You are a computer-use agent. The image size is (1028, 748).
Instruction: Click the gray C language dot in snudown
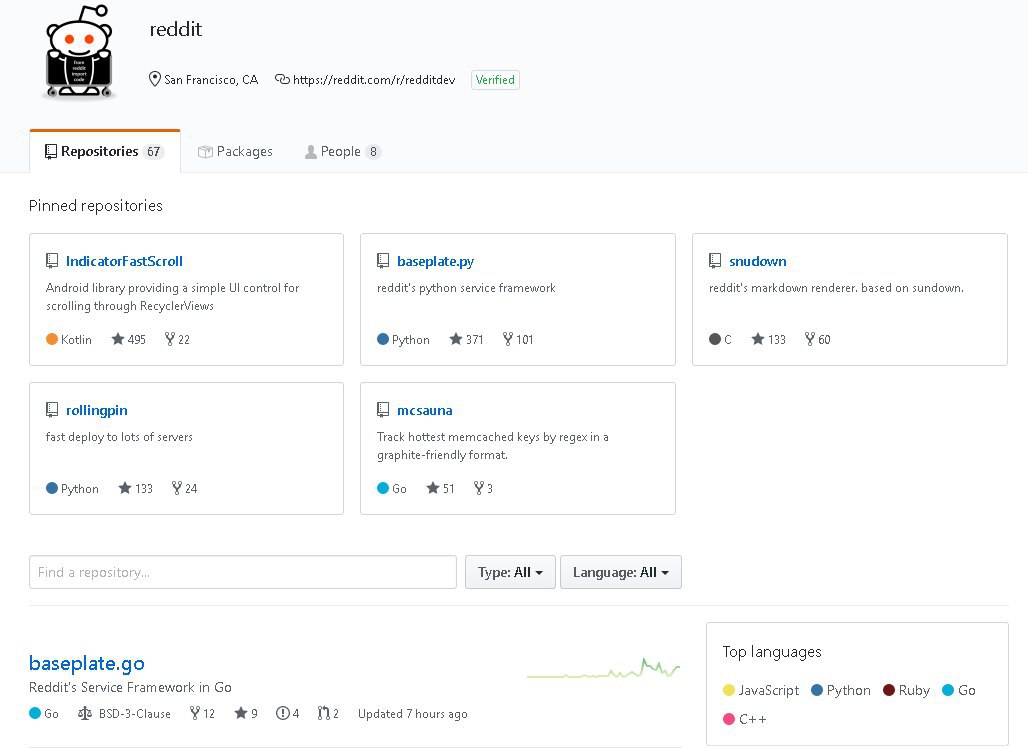tap(715, 339)
